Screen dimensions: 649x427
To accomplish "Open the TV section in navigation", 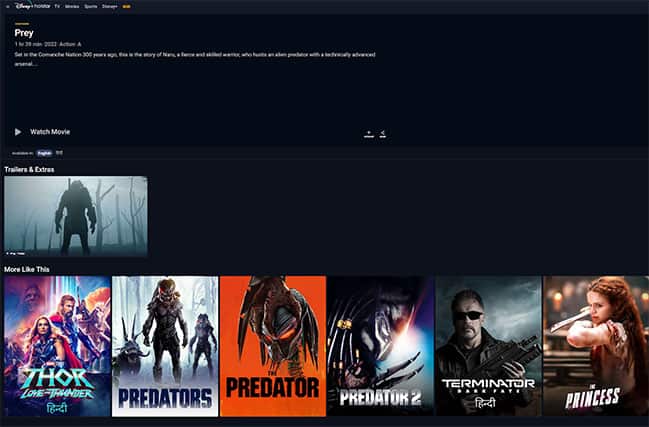I will tap(57, 7).
